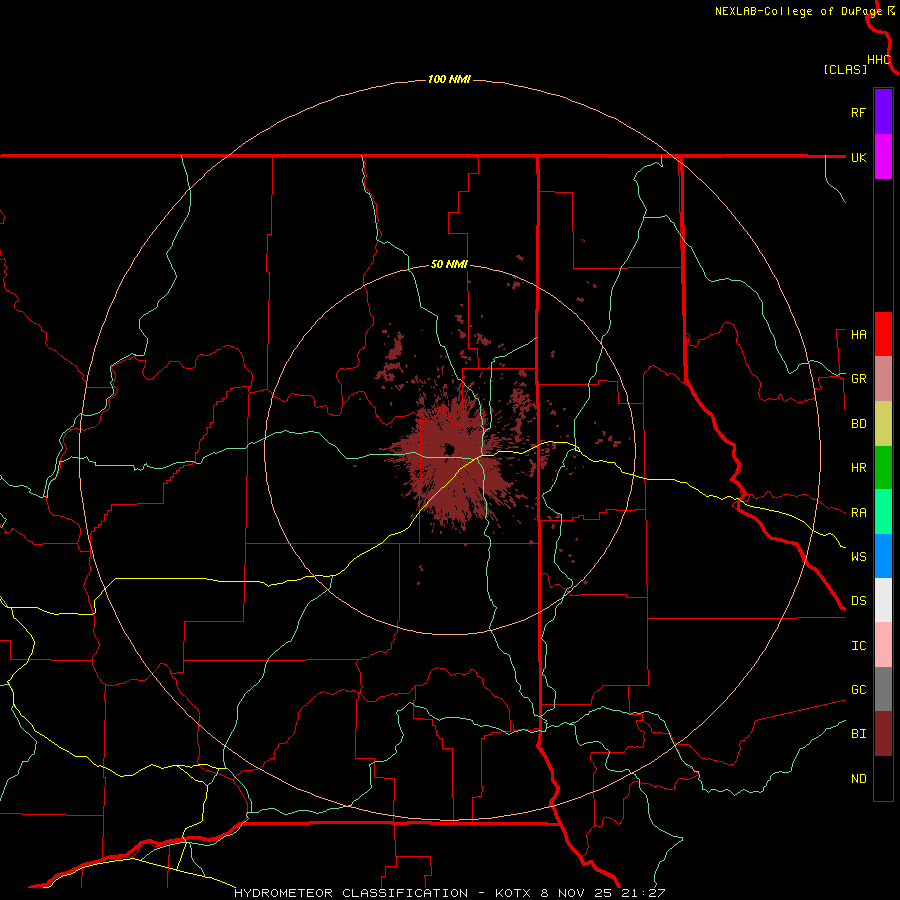The image size is (900, 900).
Task: Click the IC legend label
Action: pyautogui.click(x=859, y=646)
